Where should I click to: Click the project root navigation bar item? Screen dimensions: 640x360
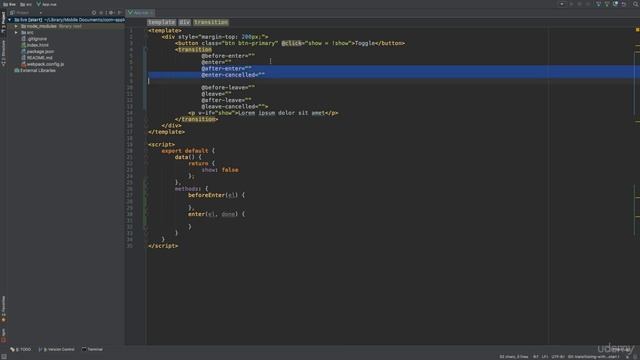coord(9,4)
